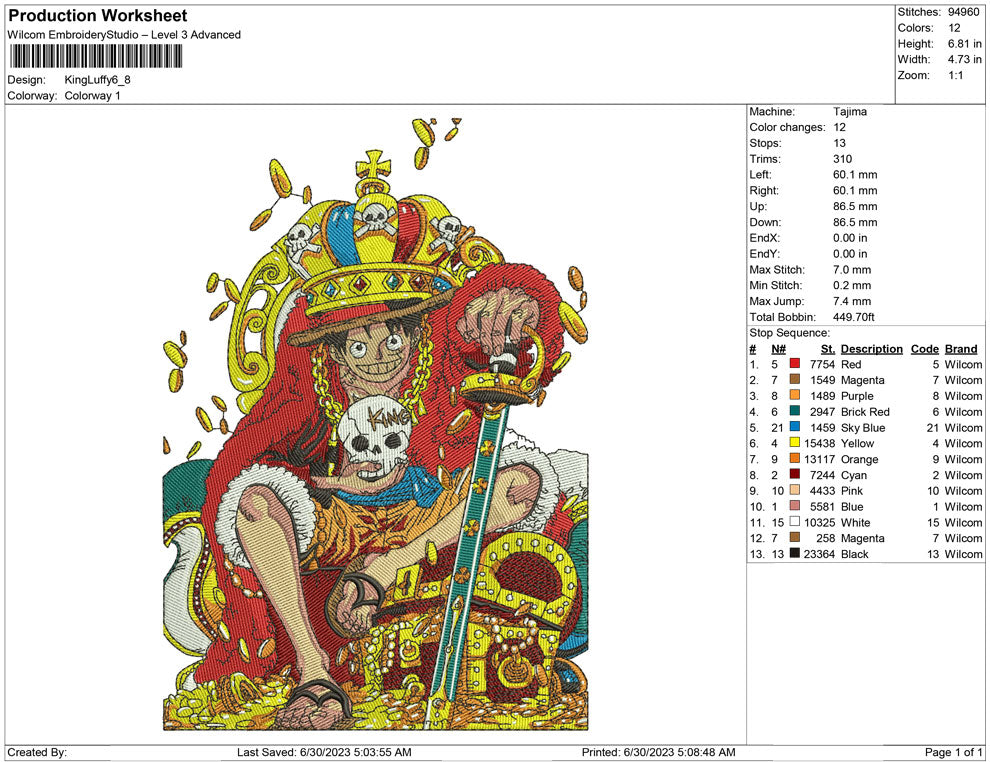Select the Brick Red teal-colored swatch

pyautogui.click(x=795, y=412)
